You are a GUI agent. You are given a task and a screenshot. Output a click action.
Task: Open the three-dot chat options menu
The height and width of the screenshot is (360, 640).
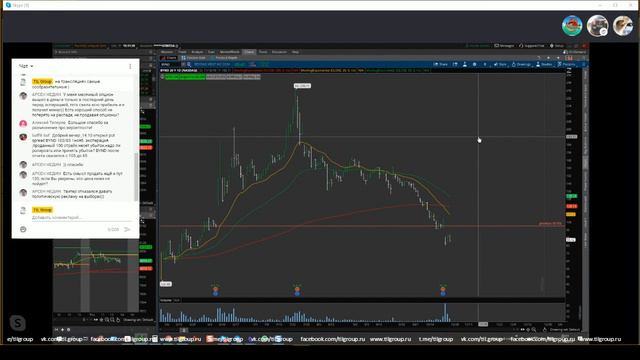click(x=130, y=66)
